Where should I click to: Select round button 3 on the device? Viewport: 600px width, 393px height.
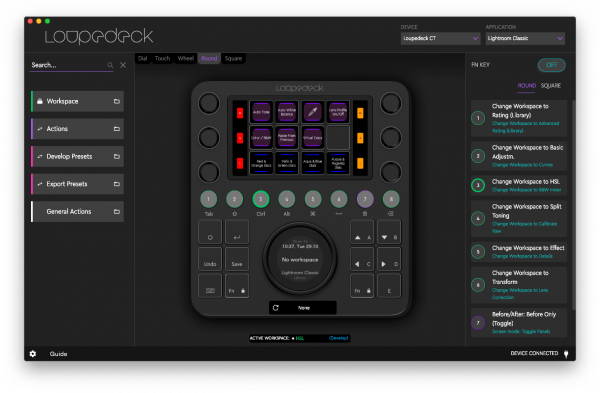click(261, 199)
